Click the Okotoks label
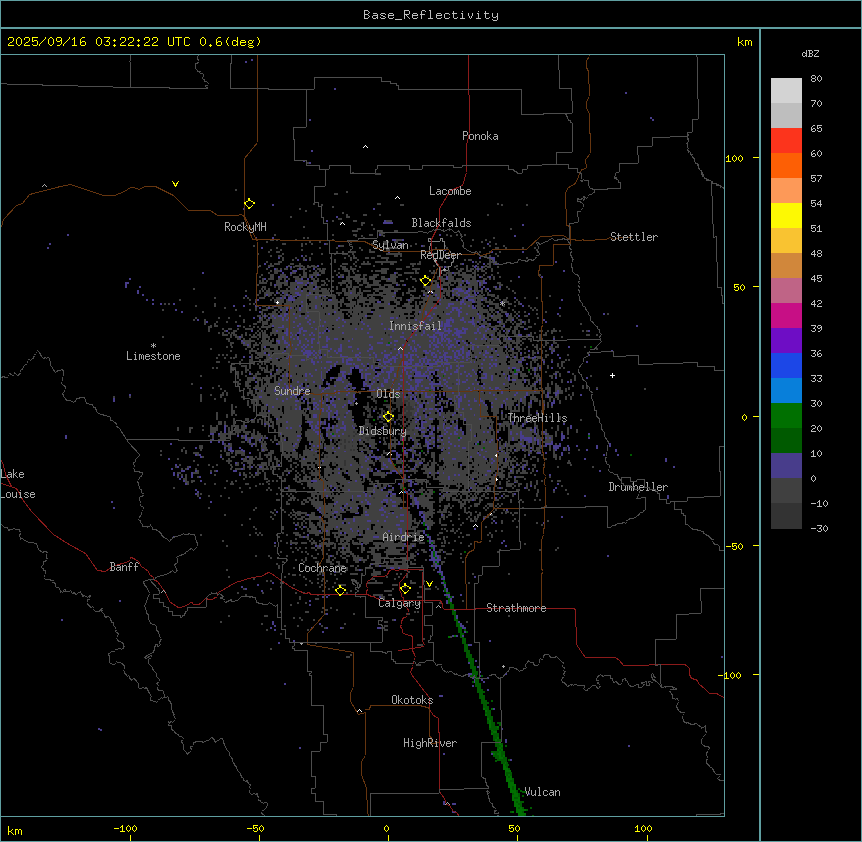 412,700
